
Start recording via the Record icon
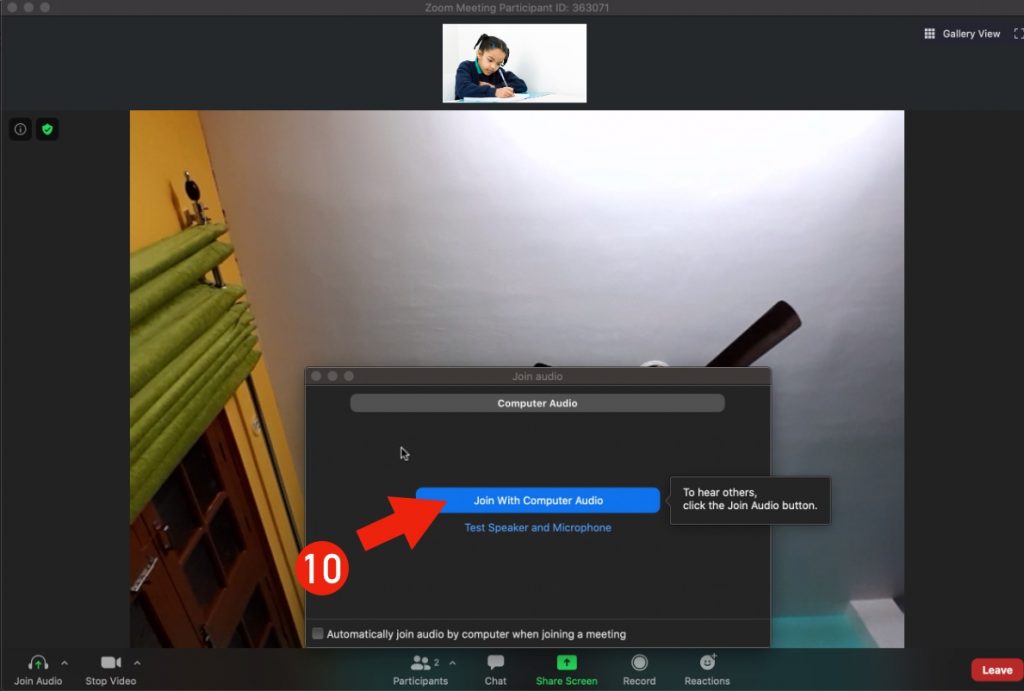639,662
